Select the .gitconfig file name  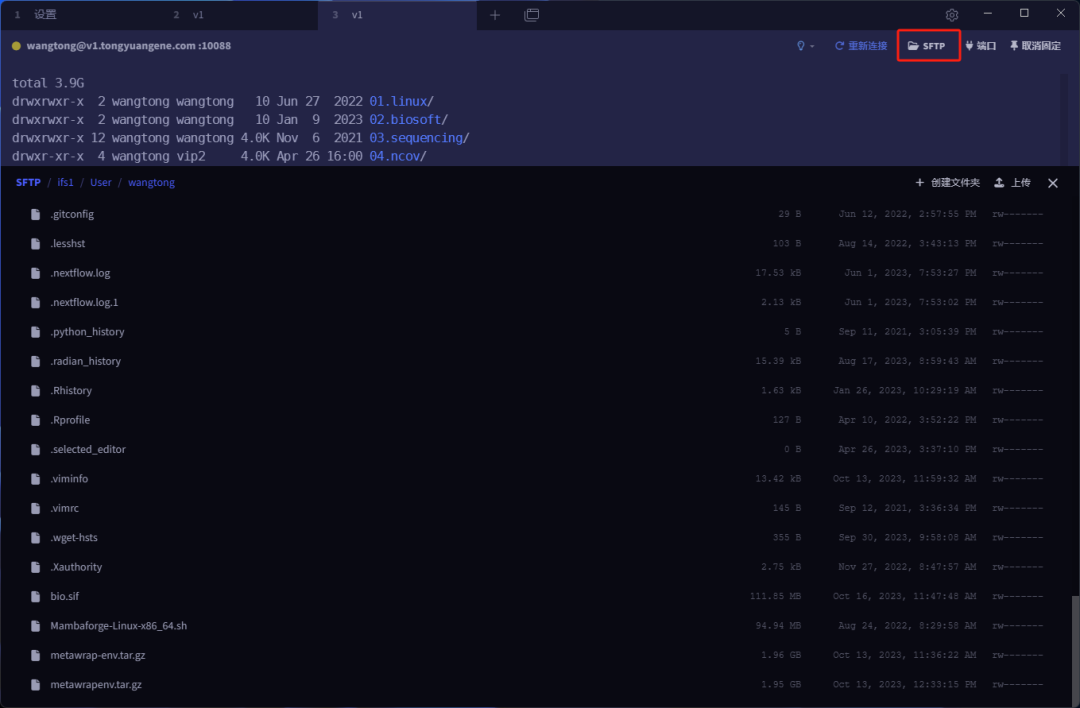pyautogui.click(x=72, y=214)
